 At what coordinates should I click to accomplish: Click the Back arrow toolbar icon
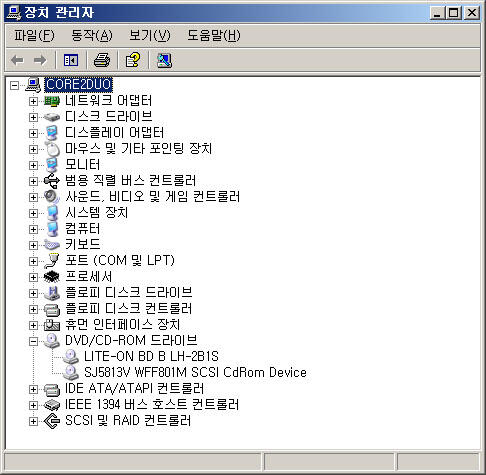click(x=17, y=60)
